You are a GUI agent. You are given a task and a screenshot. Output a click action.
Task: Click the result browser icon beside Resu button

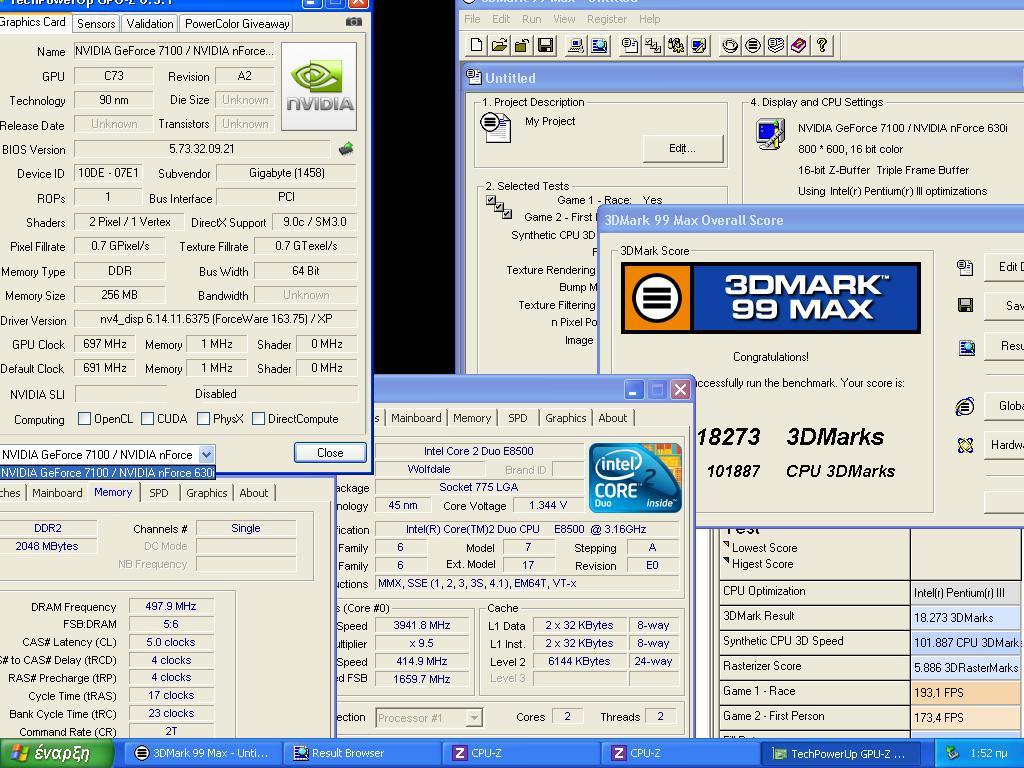967,347
